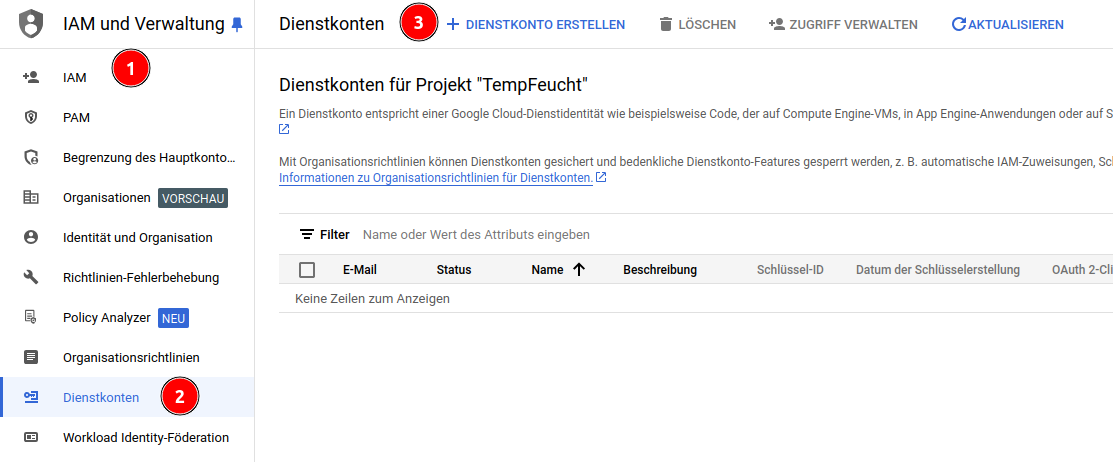Open IAM in the sidebar menu

pyautogui.click(x=75, y=77)
